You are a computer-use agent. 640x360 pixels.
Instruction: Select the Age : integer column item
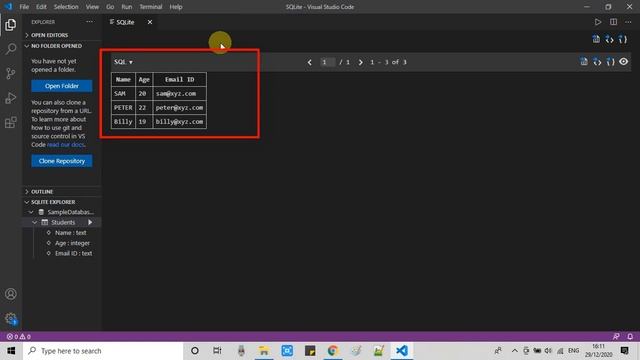72,243
